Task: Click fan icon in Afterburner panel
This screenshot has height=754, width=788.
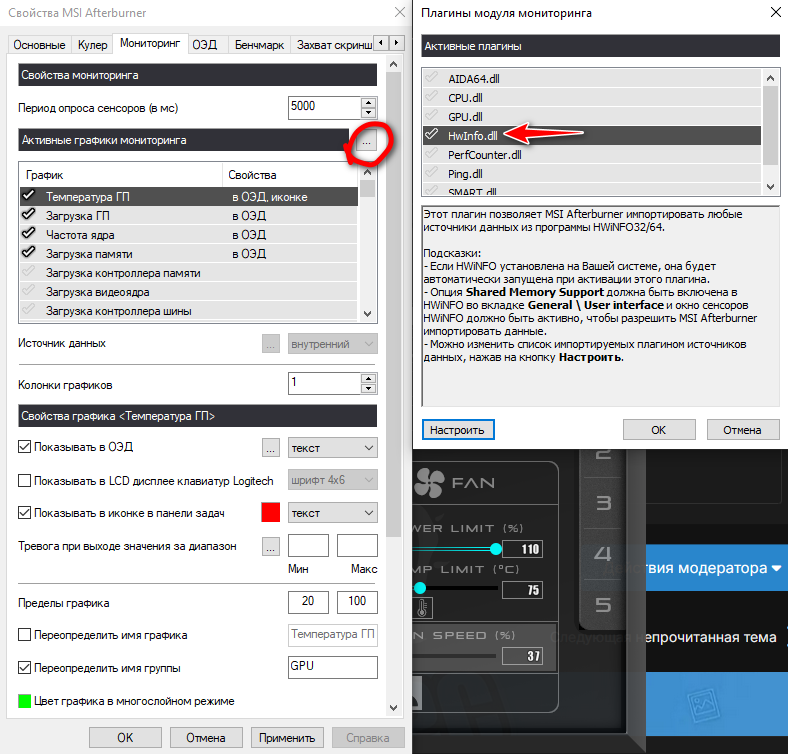Action: click(429, 483)
